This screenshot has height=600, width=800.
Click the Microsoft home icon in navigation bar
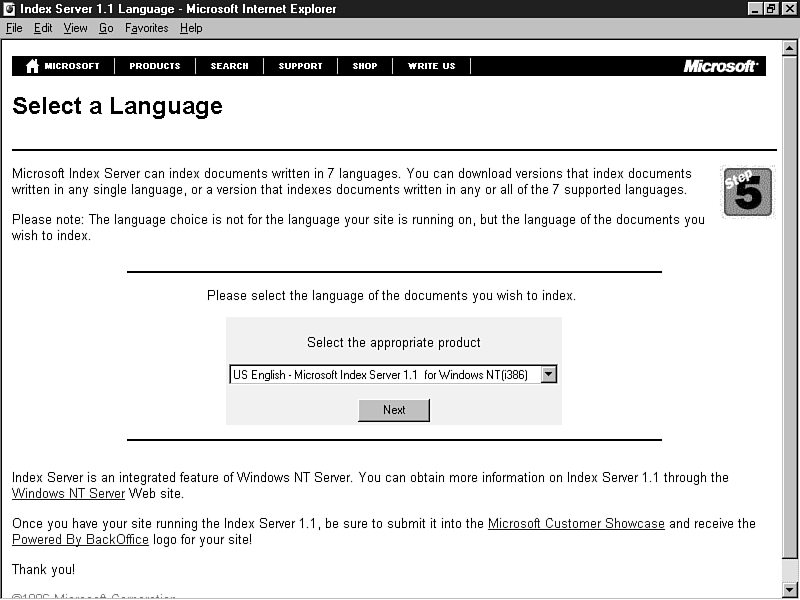tap(32, 66)
